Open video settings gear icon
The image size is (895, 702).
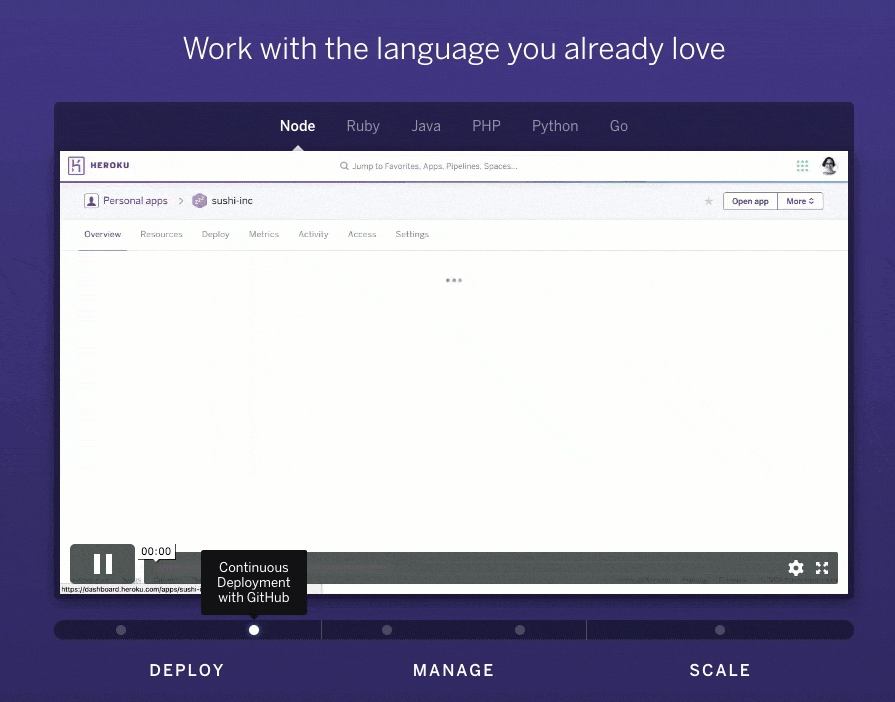click(796, 567)
